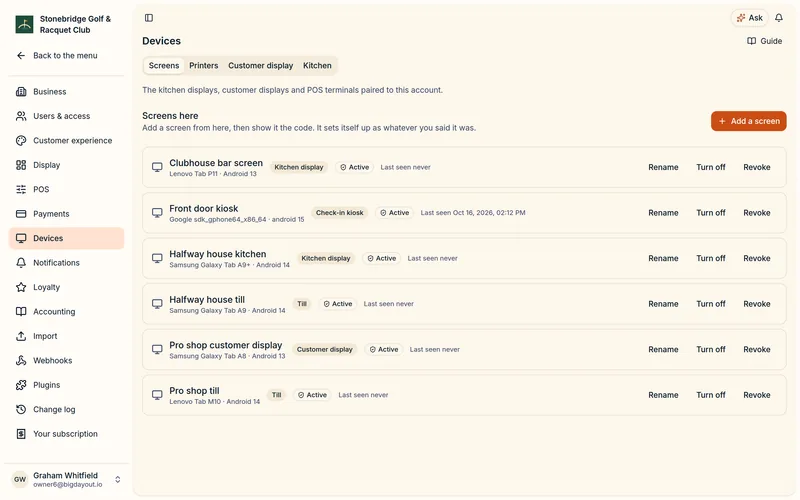
Task: Open the Guide link
Action: (764, 41)
